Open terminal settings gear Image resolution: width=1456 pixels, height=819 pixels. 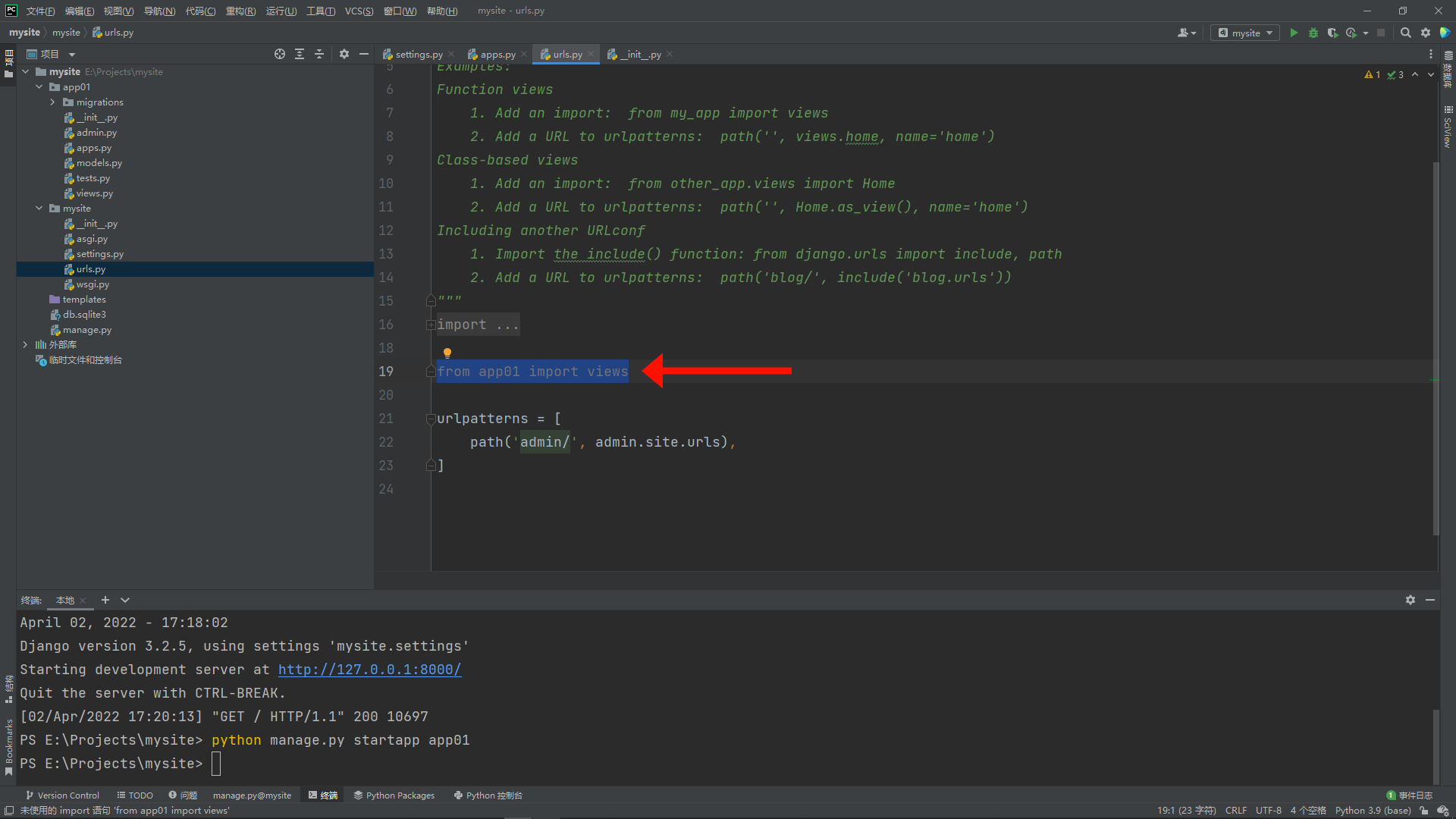pos(1410,600)
